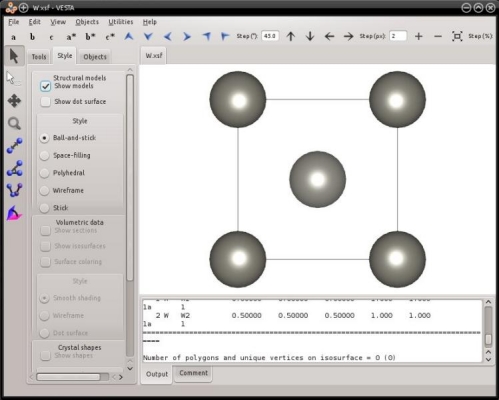Choose the Rotate cursor tool below Select

pos(13,79)
